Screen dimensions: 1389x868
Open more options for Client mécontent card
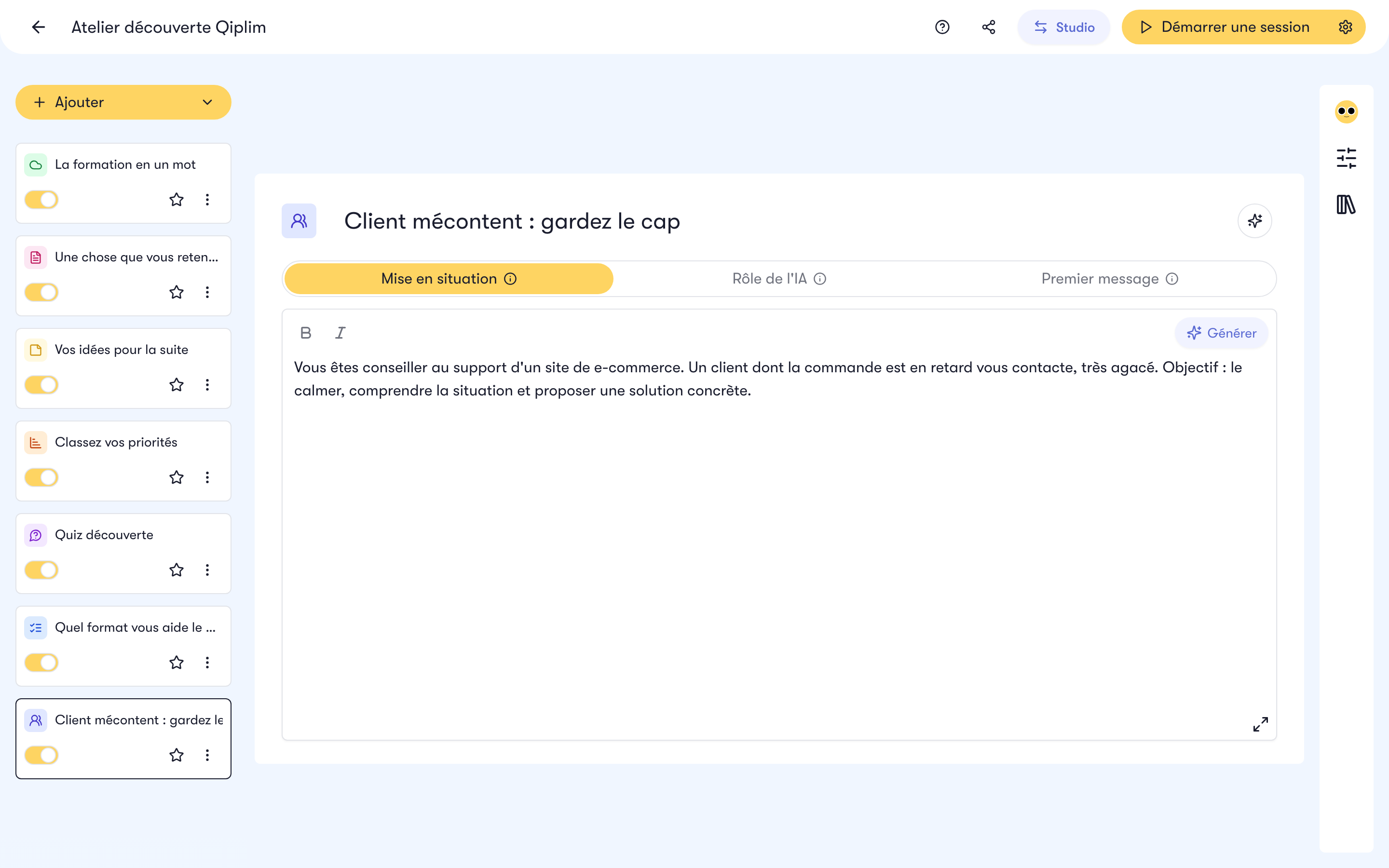[x=207, y=756]
